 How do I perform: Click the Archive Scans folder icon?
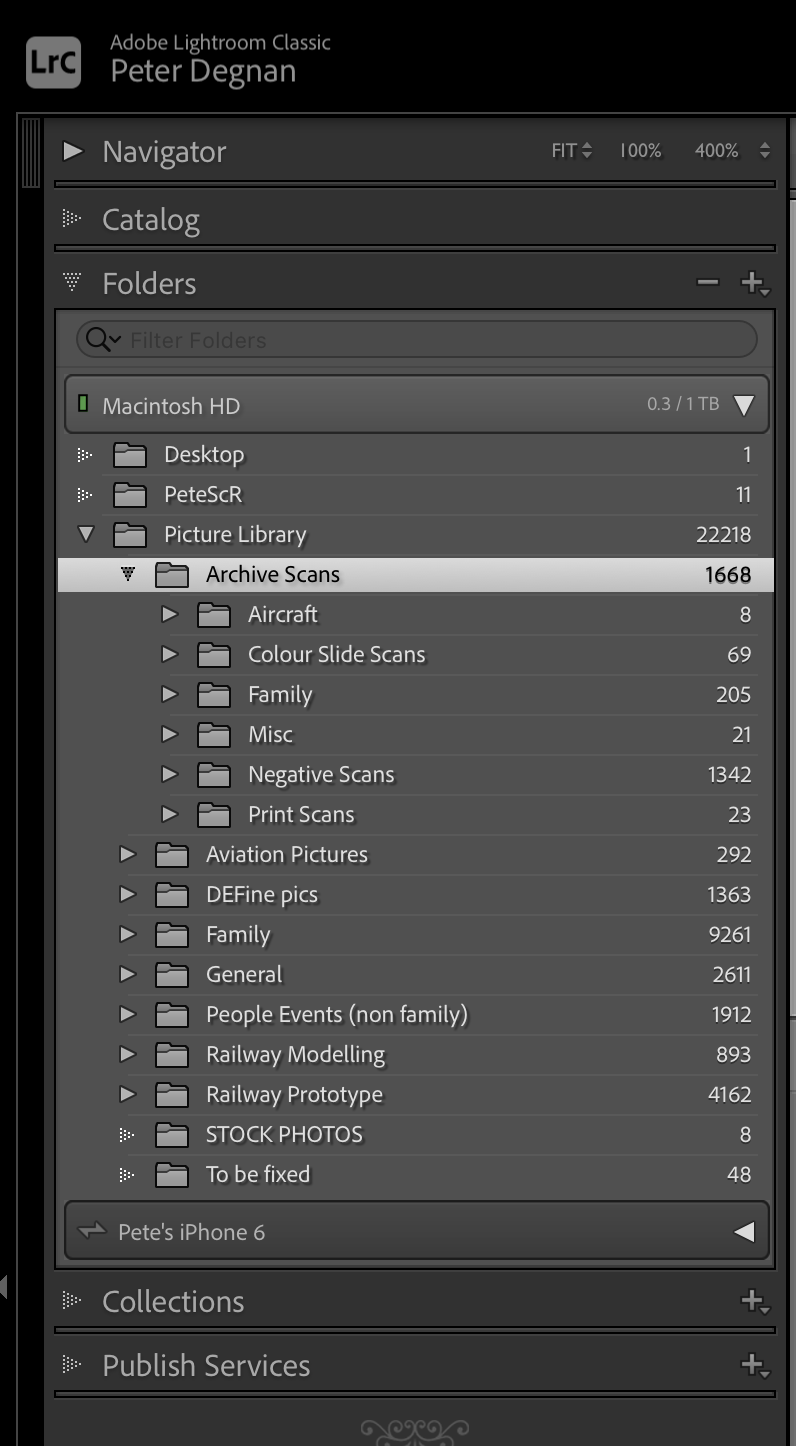[x=172, y=574]
